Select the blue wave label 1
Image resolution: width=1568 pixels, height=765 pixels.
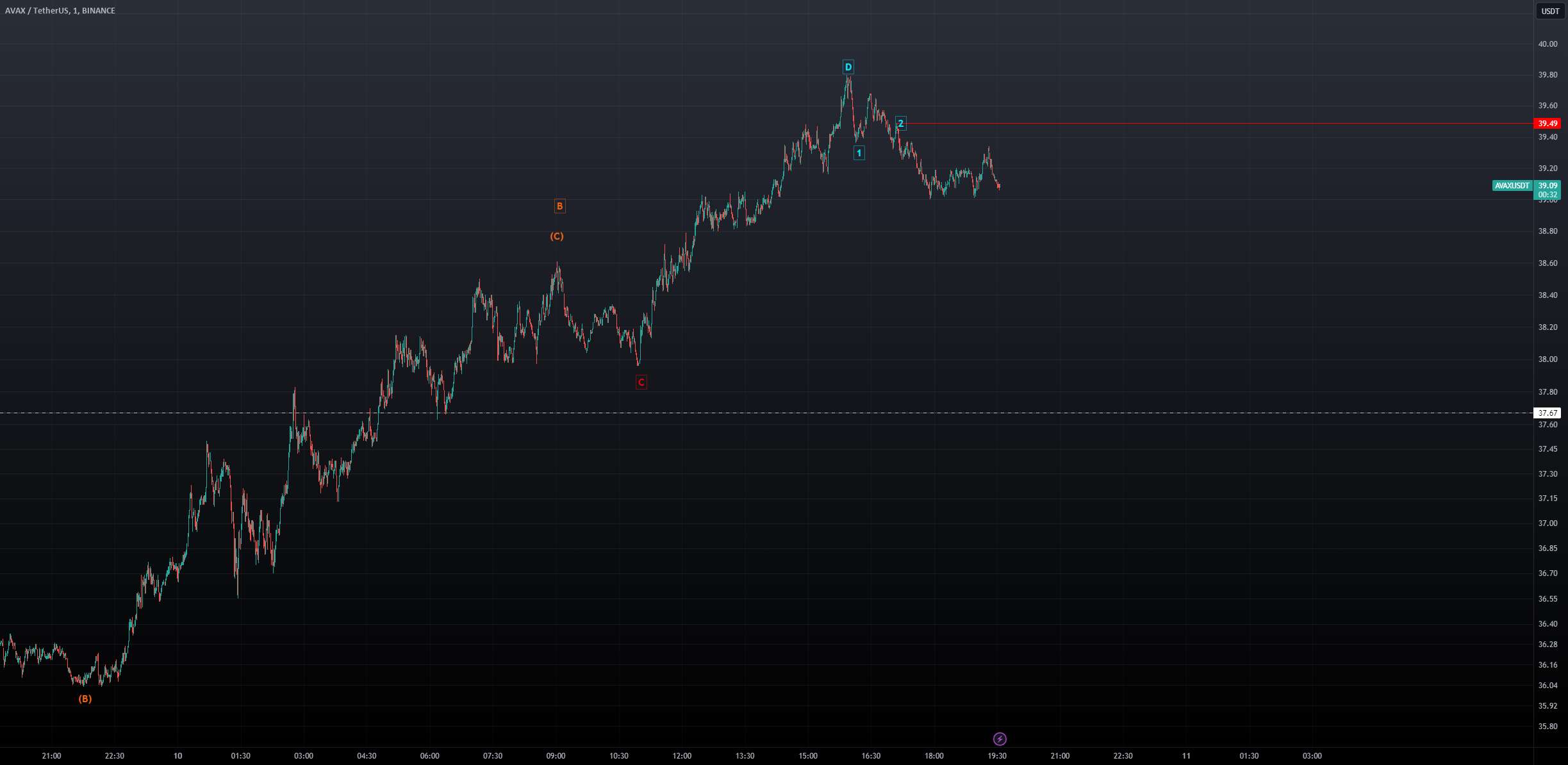pyautogui.click(x=859, y=152)
